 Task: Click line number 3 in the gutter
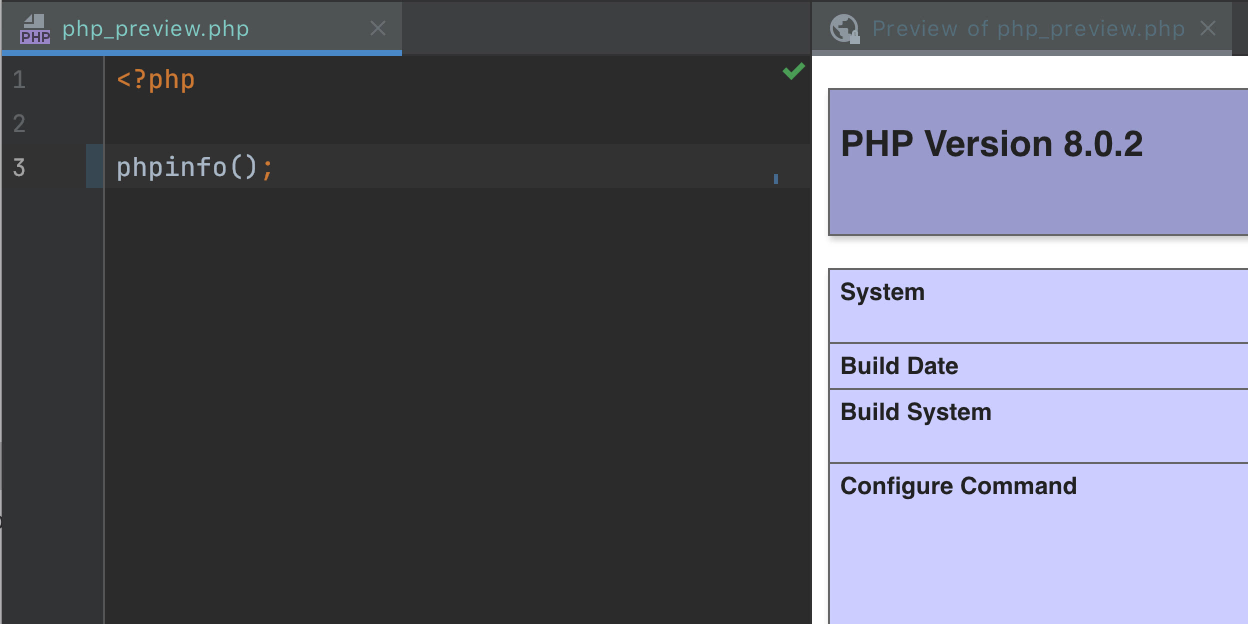19,167
